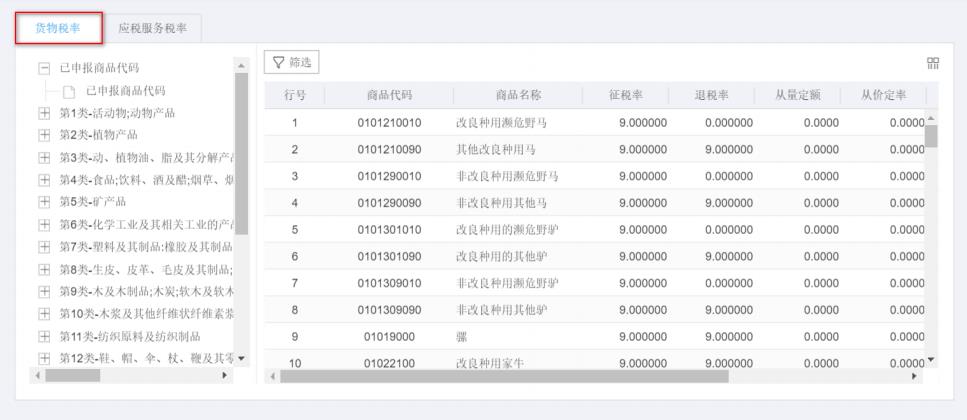Expand 第11类-纺织原料及纺织制品 node
Image resolution: width=967 pixels, height=420 pixels.
click(44, 336)
